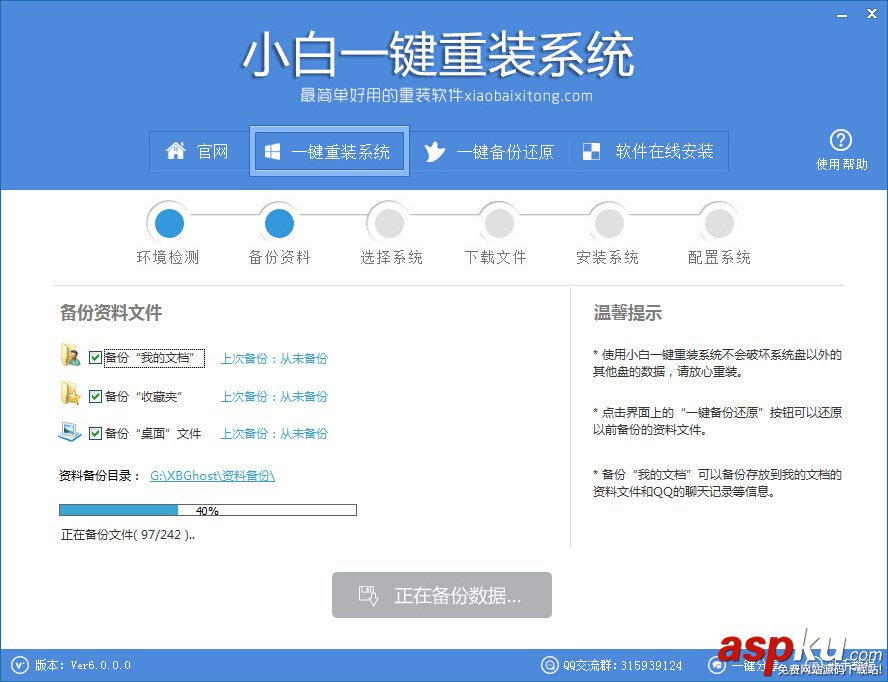The height and width of the screenshot is (682, 888).
Task: Click the desktop monitor backup icon
Action: (x=71, y=432)
